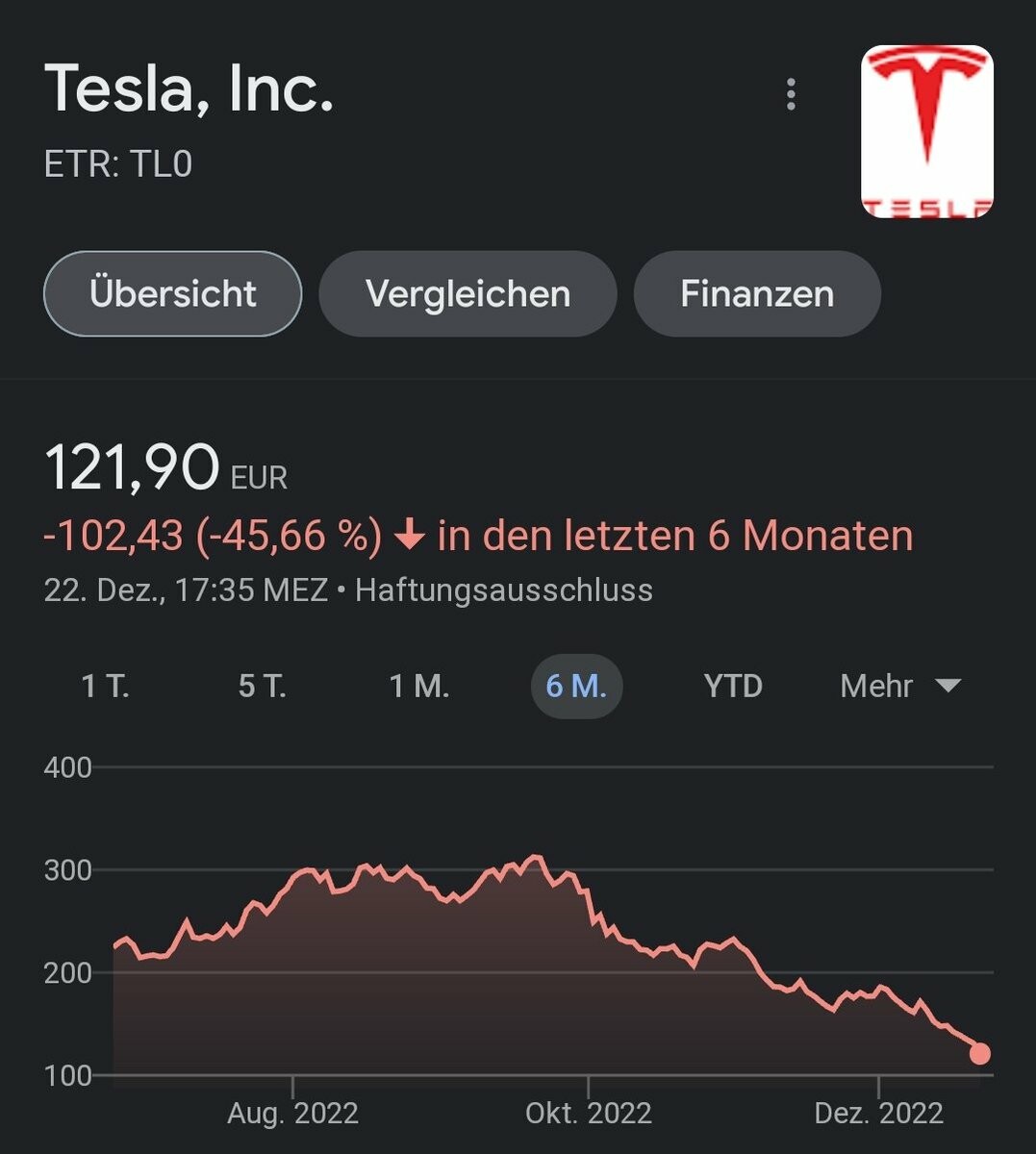Tap the Tesla logo thumbnail
This screenshot has height=1154, width=1036.
click(926, 132)
